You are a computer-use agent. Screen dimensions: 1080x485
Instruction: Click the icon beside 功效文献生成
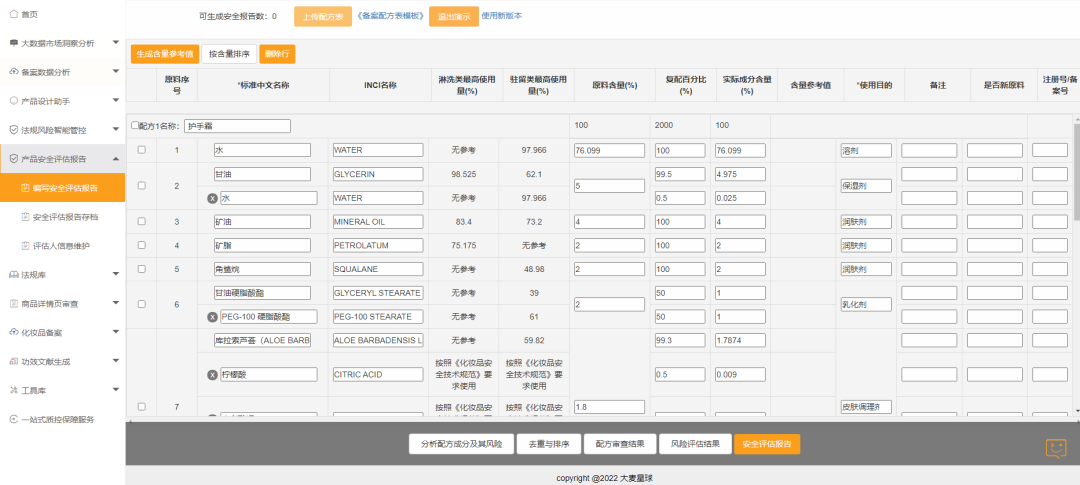click(x=14, y=361)
